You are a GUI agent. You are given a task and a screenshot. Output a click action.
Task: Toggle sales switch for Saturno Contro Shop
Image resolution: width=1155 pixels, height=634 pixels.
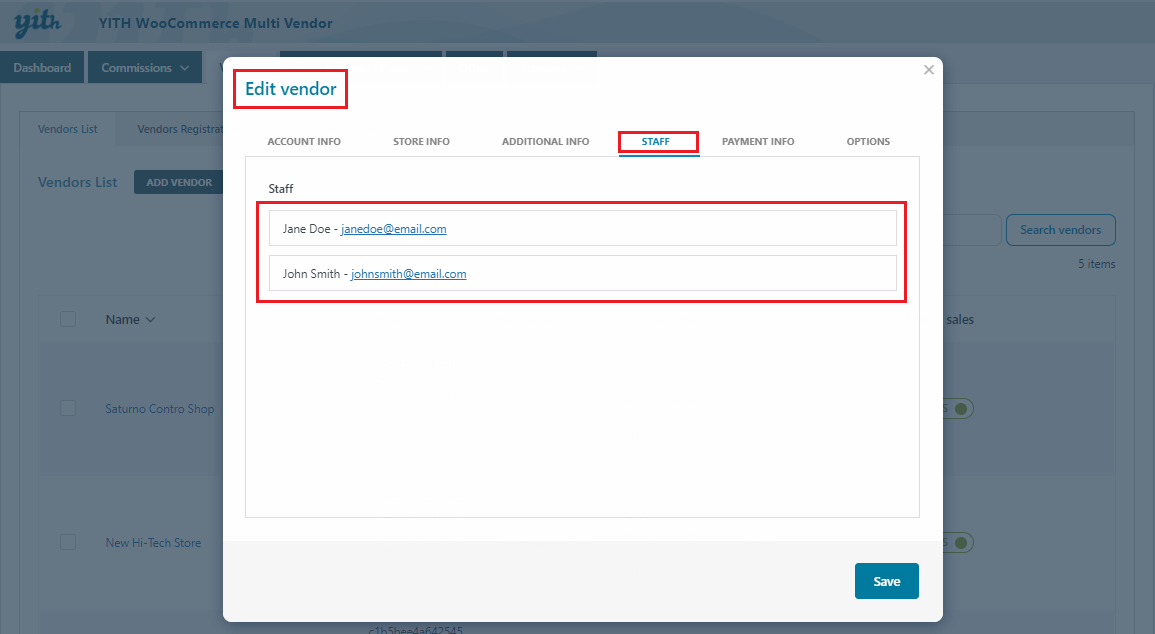click(x=958, y=409)
